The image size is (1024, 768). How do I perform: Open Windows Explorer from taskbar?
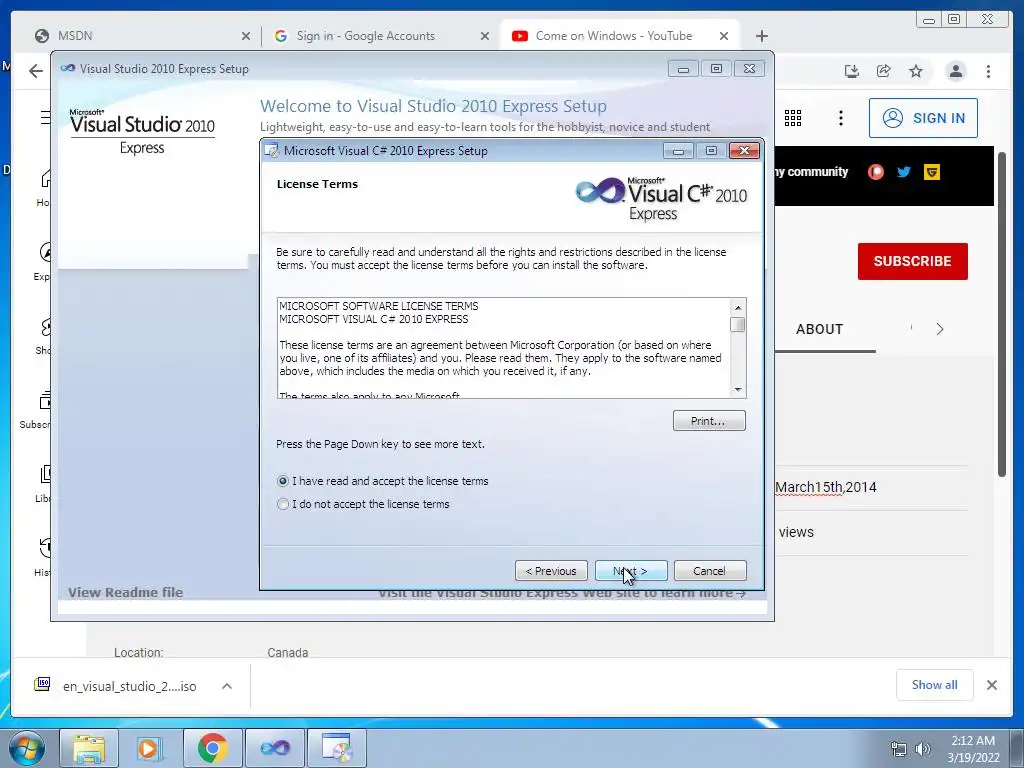(x=89, y=748)
